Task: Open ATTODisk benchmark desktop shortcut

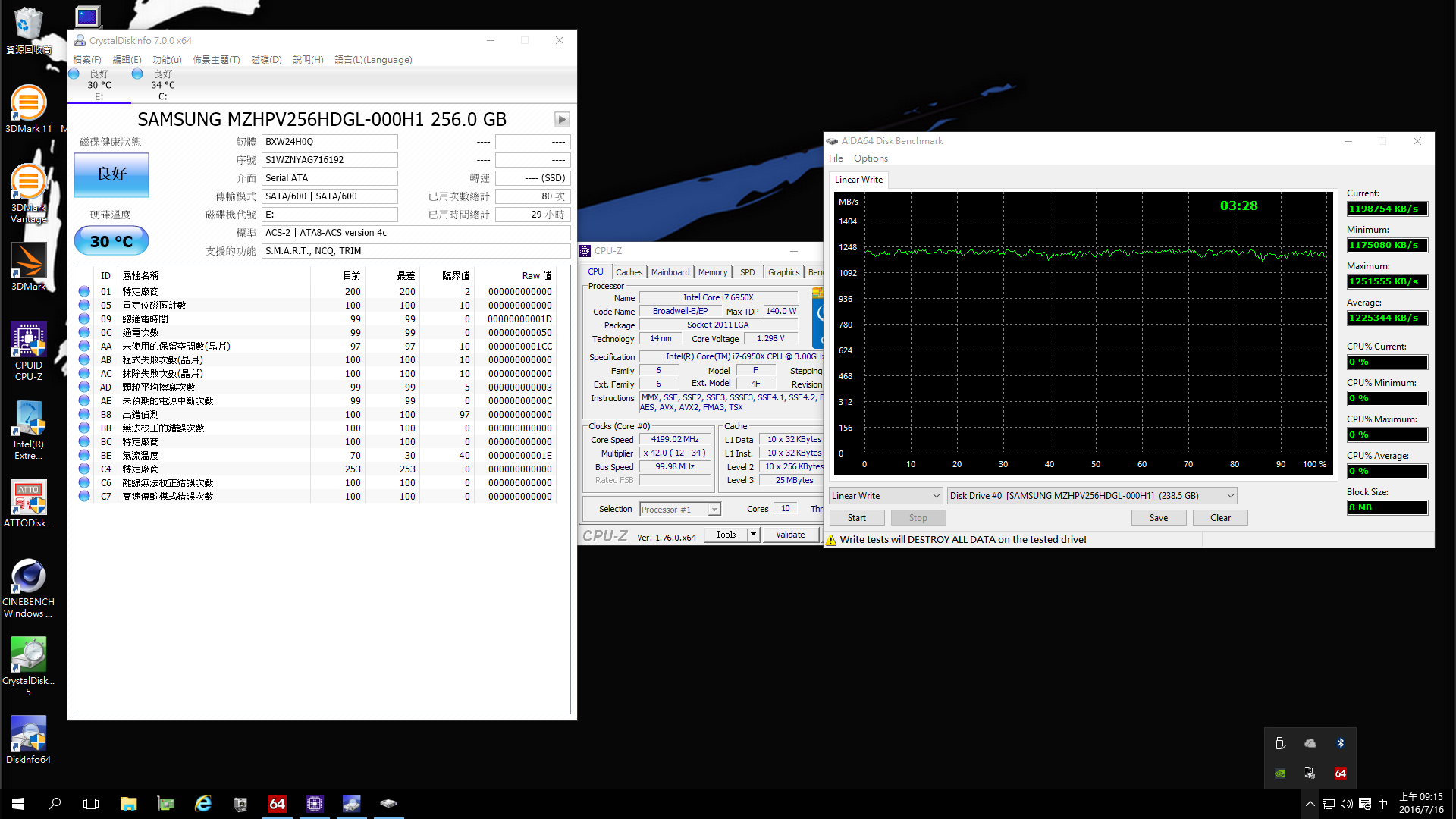Action: click(x=28, y=504)
